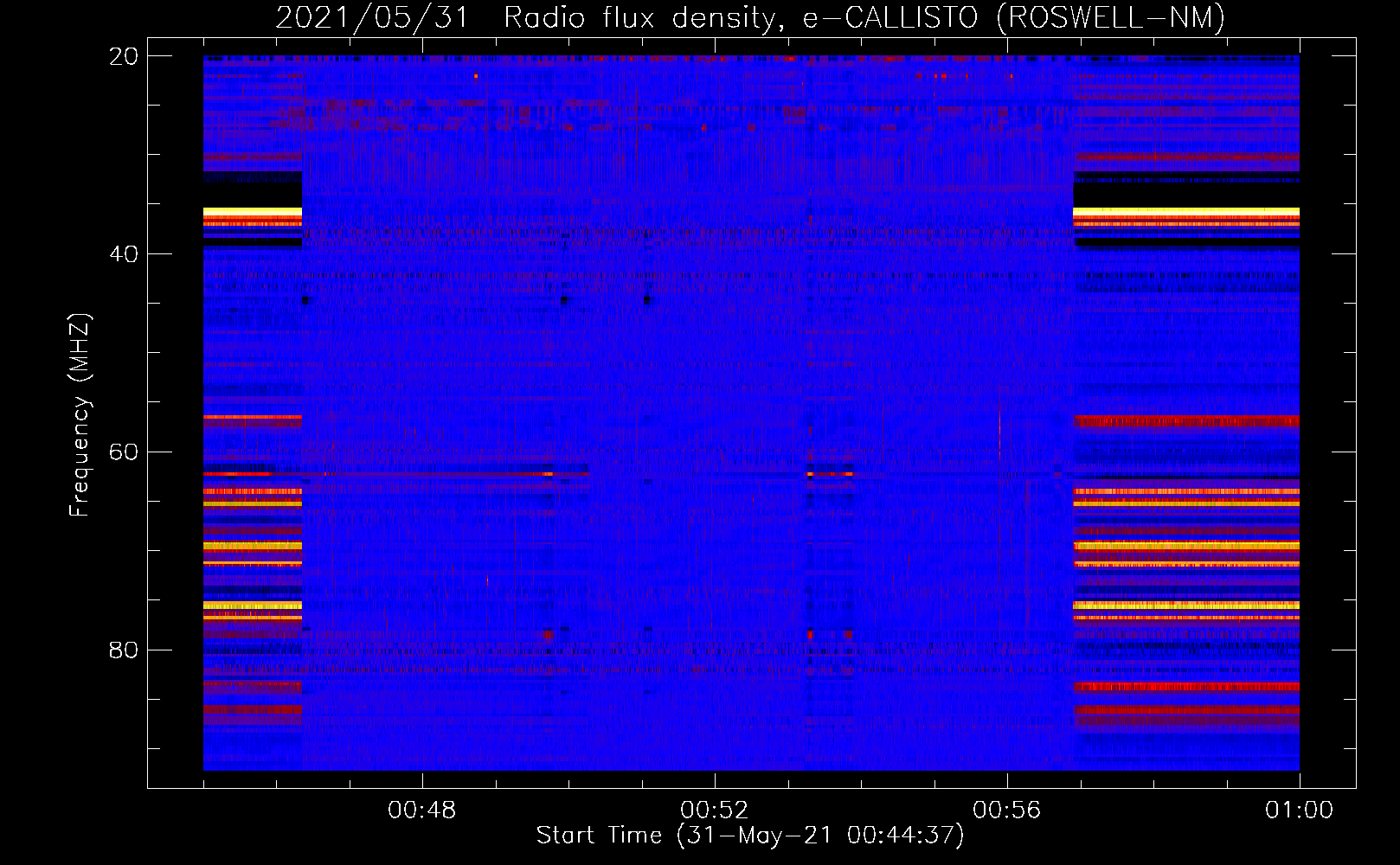This screenshot has height=865, width=1400.
Task: Click the frequency tick label '60'
Action: [124, 452]
